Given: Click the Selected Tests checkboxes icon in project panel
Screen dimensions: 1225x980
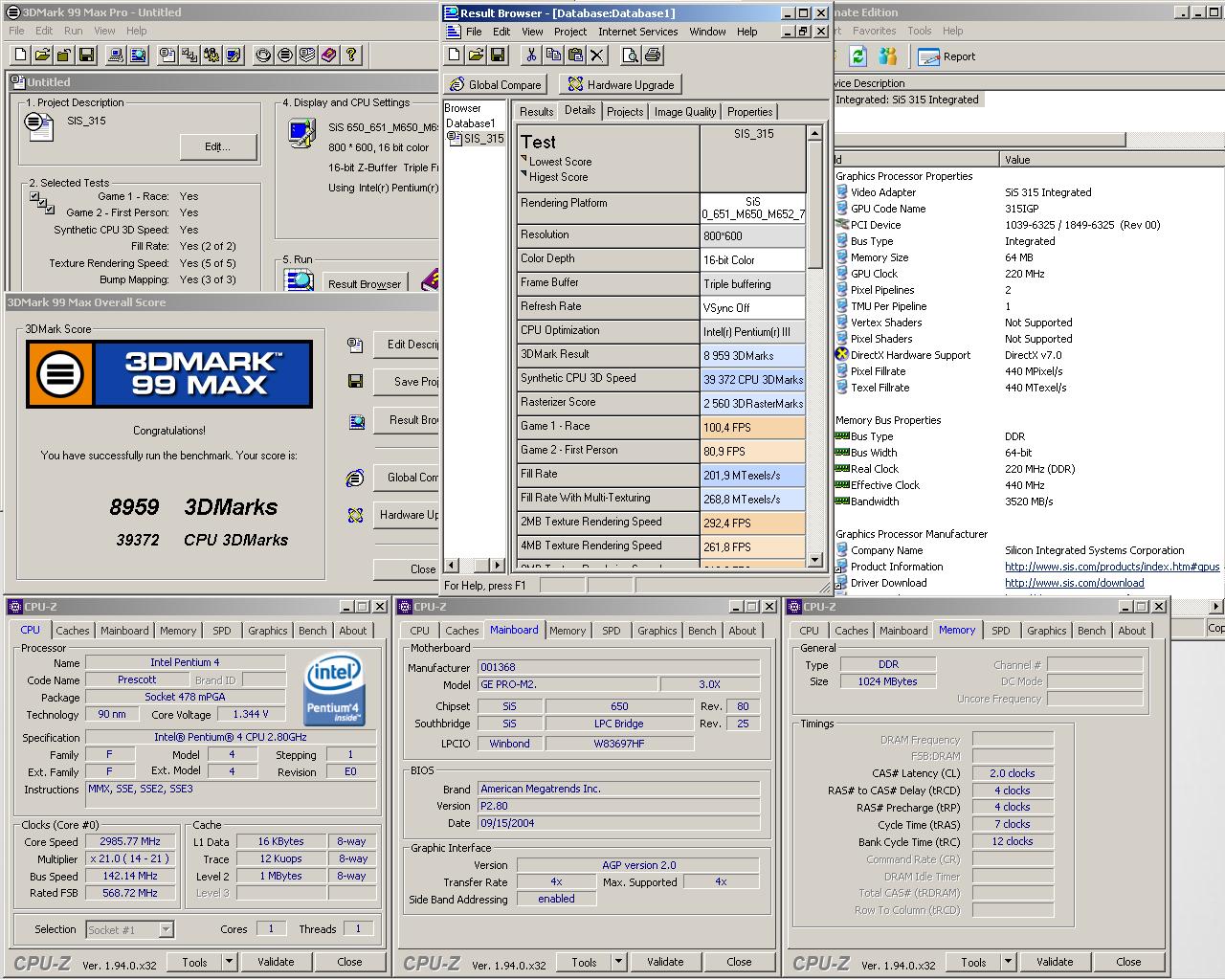Looking at the screenshot, I should tap(41, 203).
